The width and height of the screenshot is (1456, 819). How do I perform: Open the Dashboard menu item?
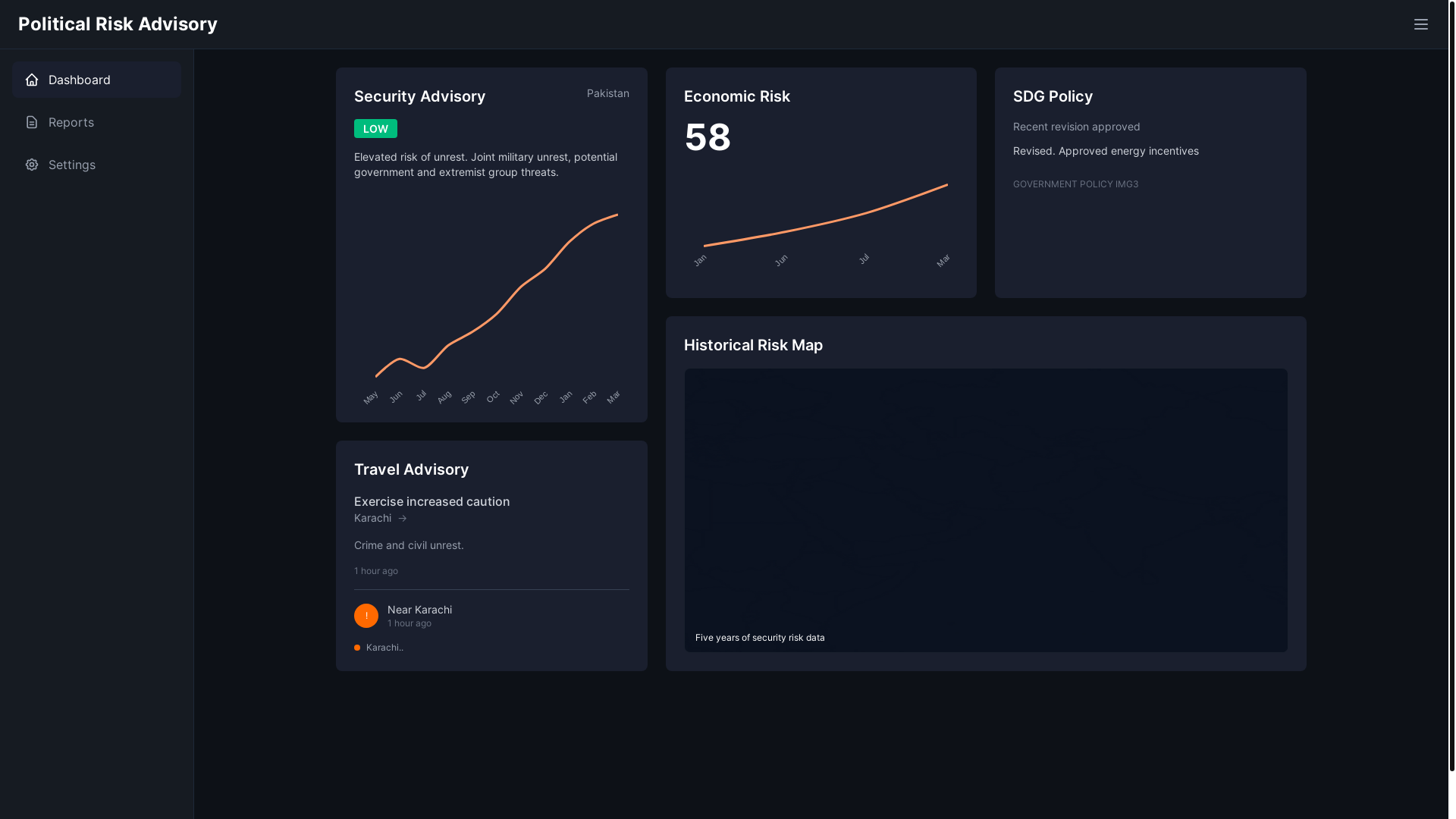(96, 80)
